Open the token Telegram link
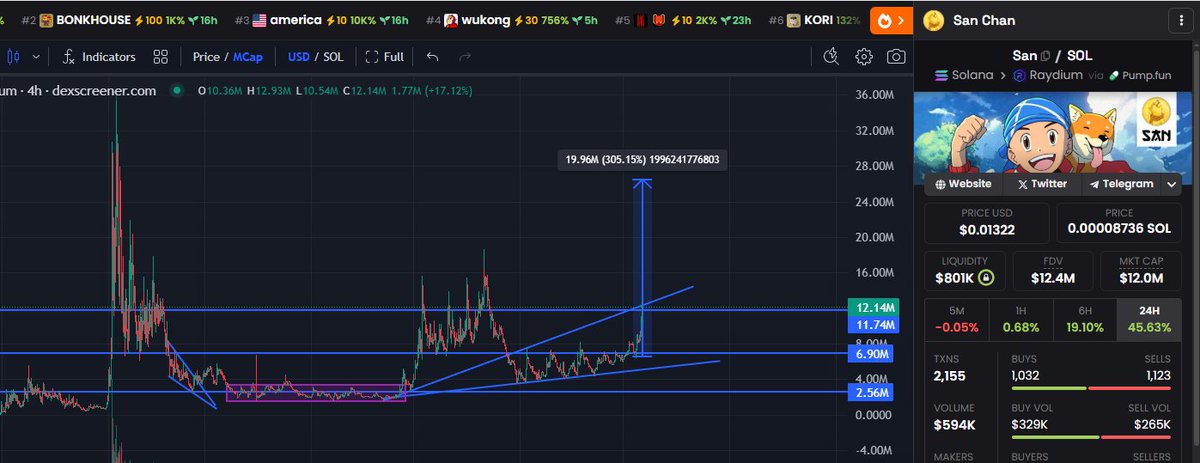Viewport: 1200px width, 463px height. (x=1121, y=184)
